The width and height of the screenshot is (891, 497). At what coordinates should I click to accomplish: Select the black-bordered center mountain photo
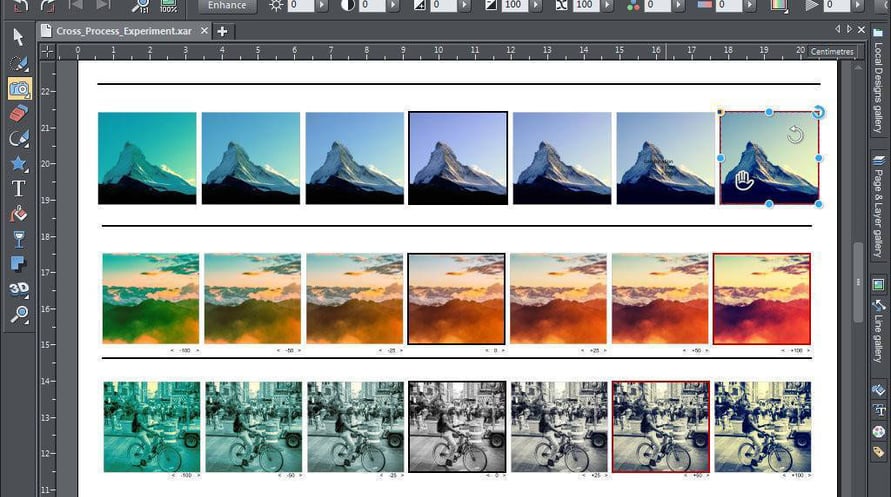click(x=457, y=158)
